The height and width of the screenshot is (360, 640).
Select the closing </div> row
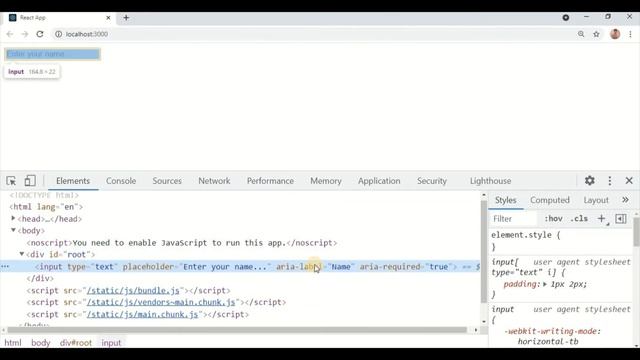pyautogui.click(x=40, y=278)
